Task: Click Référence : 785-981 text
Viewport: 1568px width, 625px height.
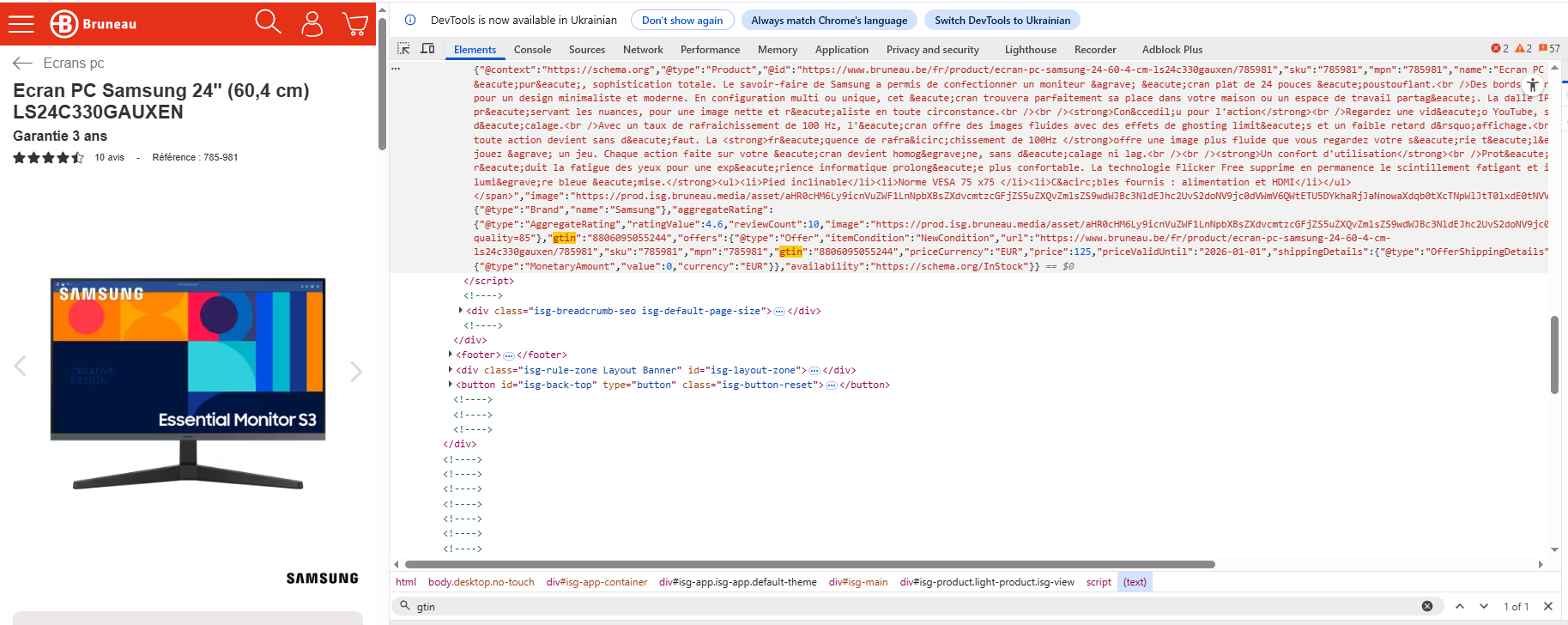Action: pos(195,157)
